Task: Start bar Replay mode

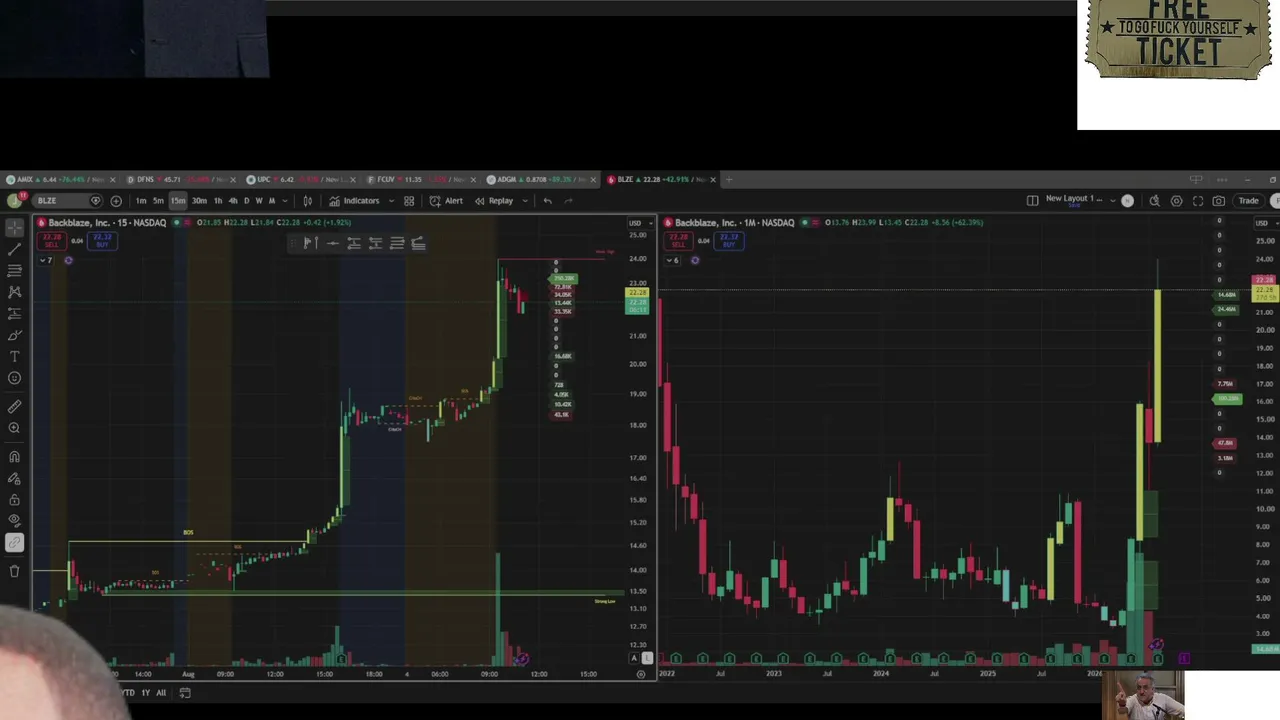Action: click(494, 201)
